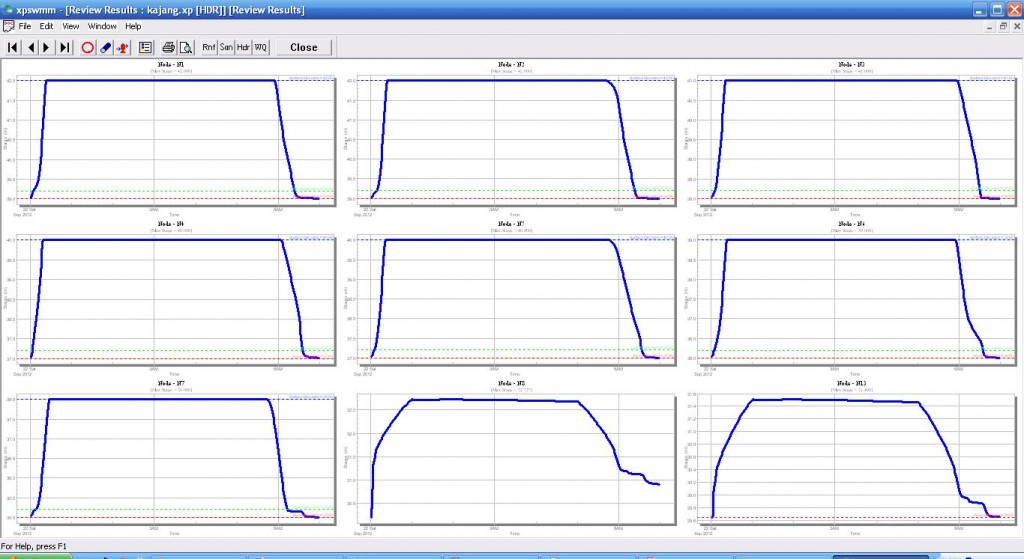Toggle the Hdr hydraulics results mode
This screenshot has height=559, width=1024.
(x=243, y=47)
